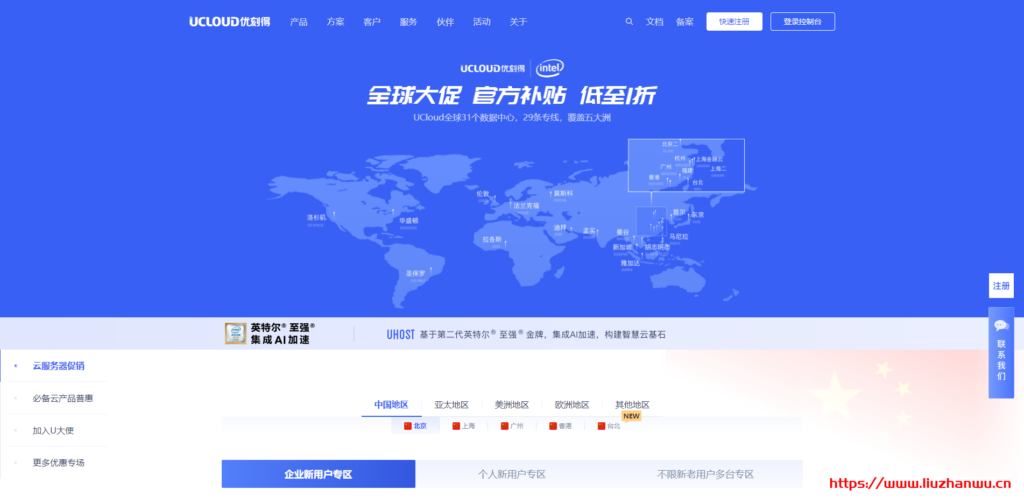Click the 华盛顿 label on the map
Image resolution: width=1024 pixels, height=504 pixels.
[408, 221]
